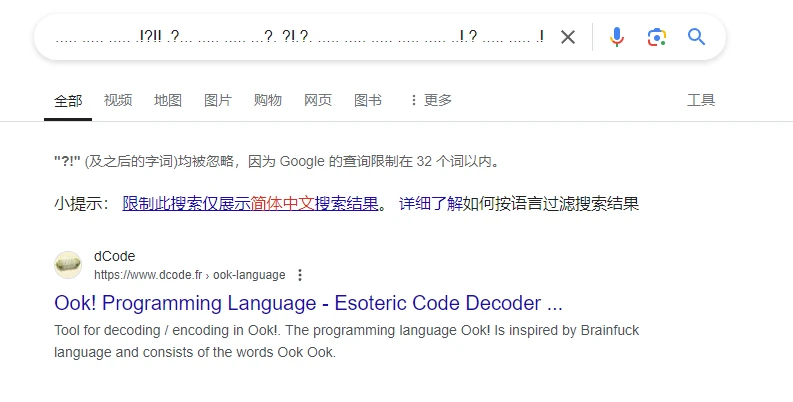This screenshot has height=402, width=793.
Task: Open Google Lens image search icon
Action: 656,37
